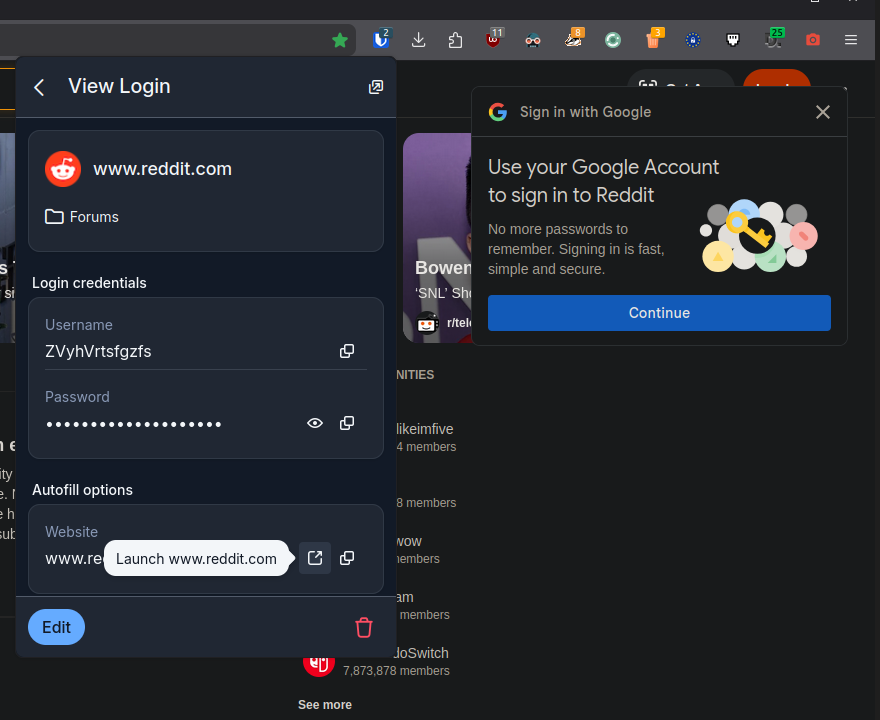The width and height of the screenshot is (880, 720).
Task: Copy the password
Action: (x=347, y=423)
